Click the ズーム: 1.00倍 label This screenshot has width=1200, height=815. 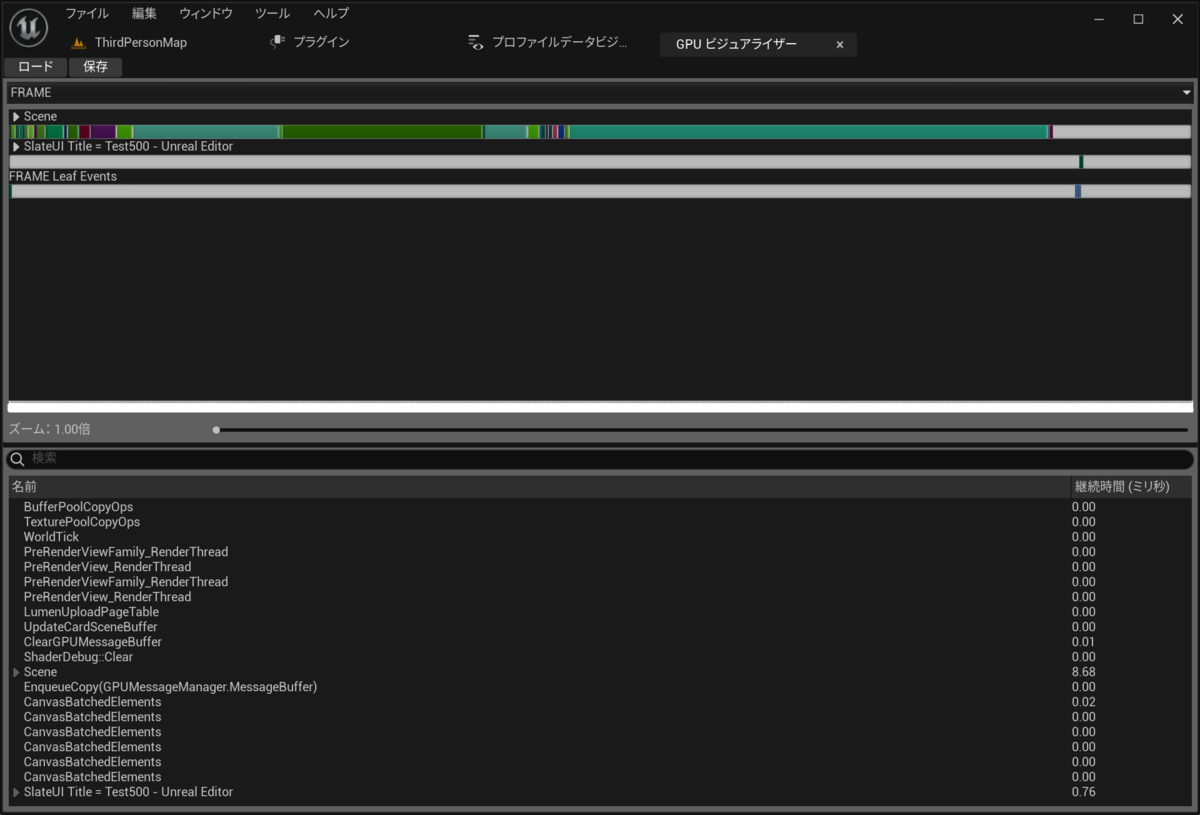click(x=50, y=429)
